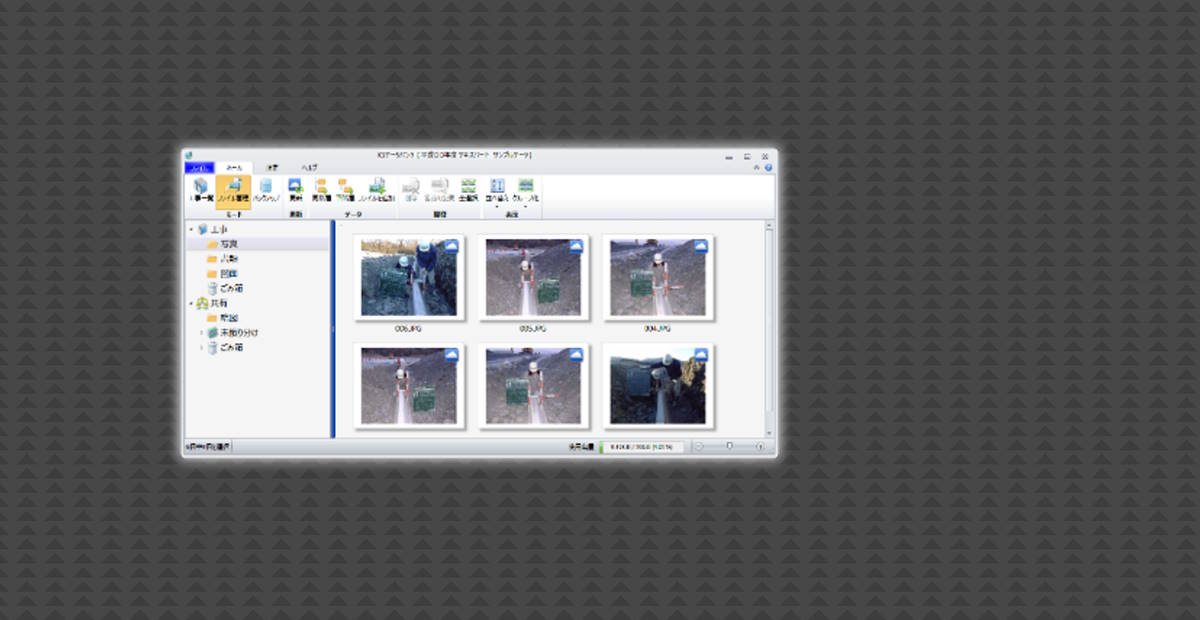Viewport: 1200px width, 620px height.
Task: Collapse the 共有 shared tree node
Action: click(191, 303)
